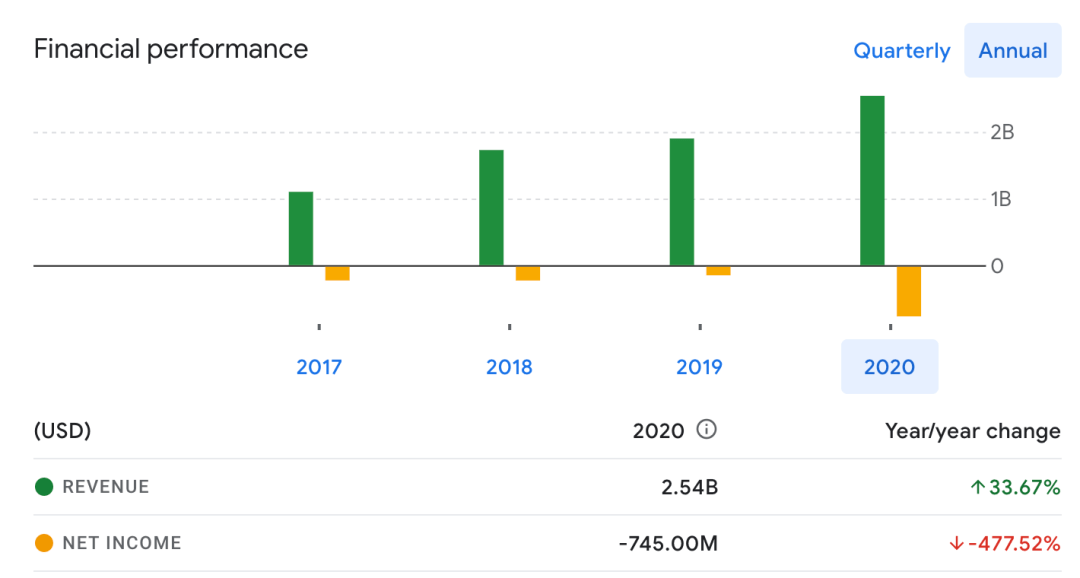Click the 2020 orange net income bar

(908, 291)
